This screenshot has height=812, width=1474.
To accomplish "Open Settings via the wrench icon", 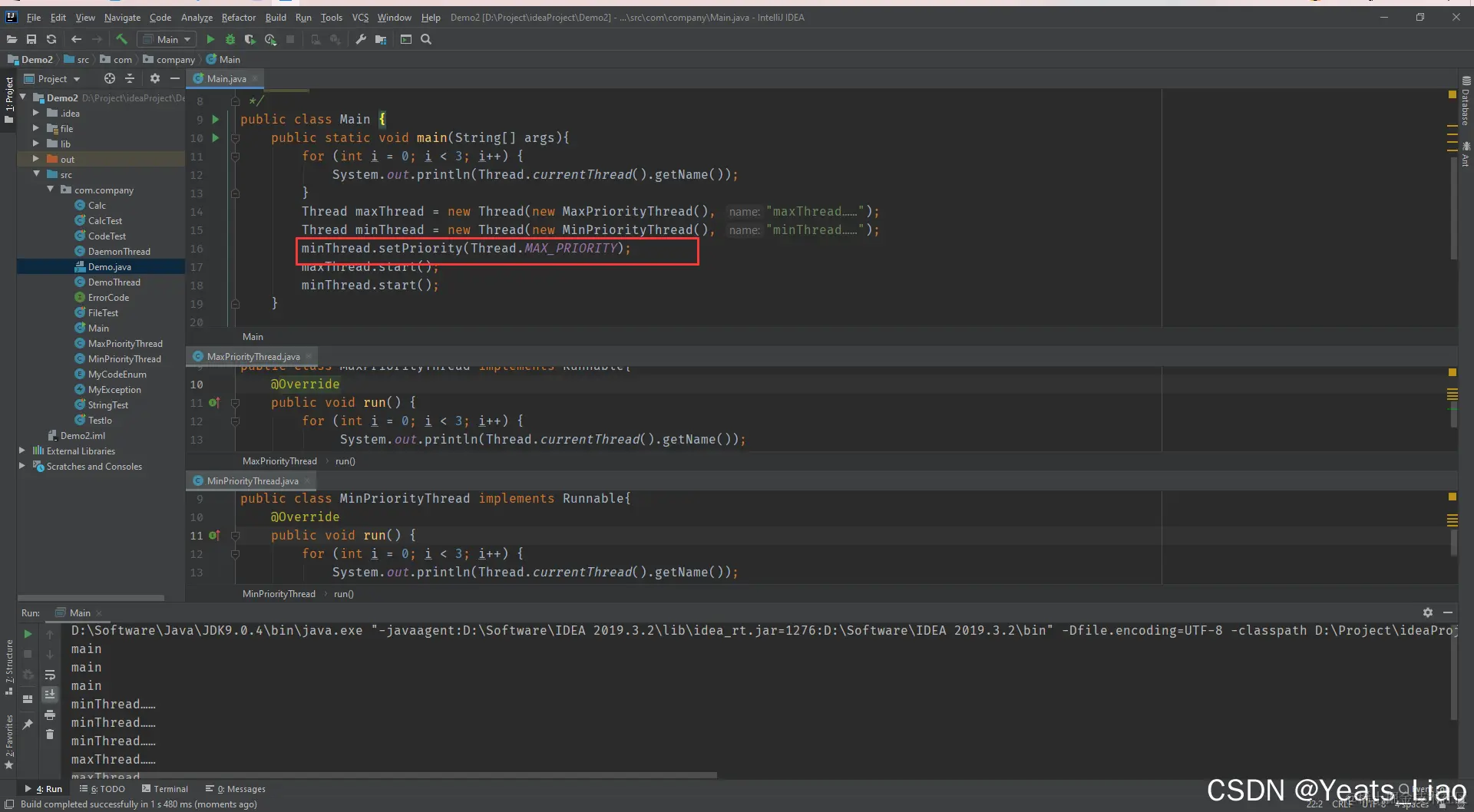I will click(361, 39).
